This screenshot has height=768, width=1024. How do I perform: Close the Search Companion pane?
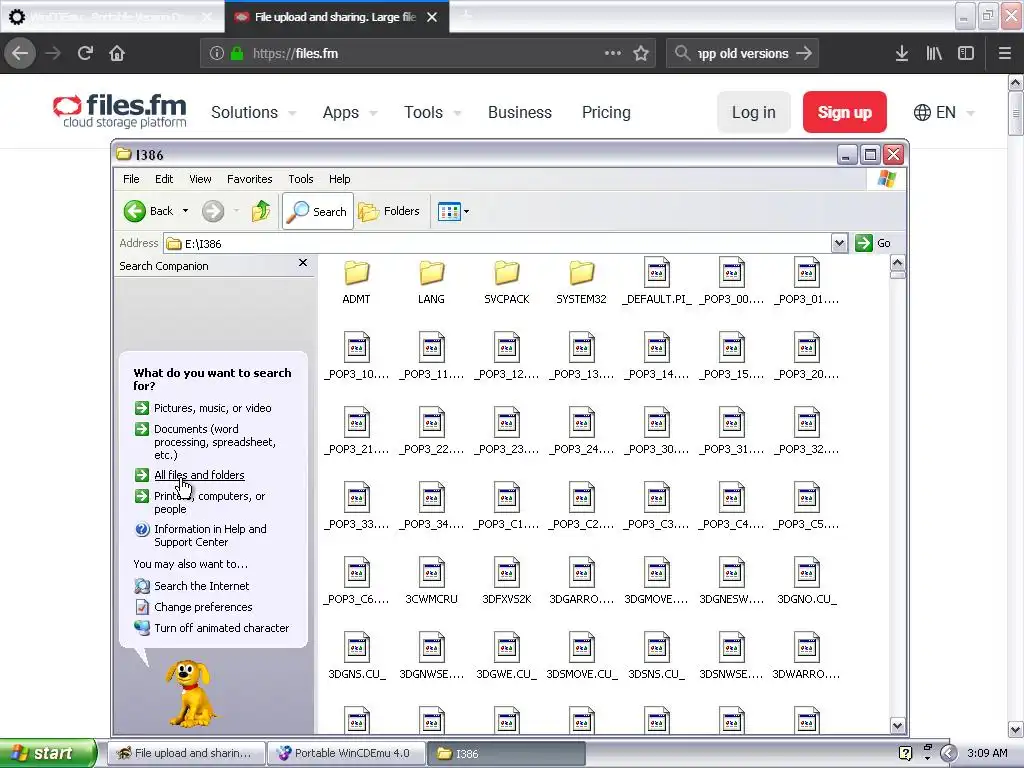tap(302, 263)
